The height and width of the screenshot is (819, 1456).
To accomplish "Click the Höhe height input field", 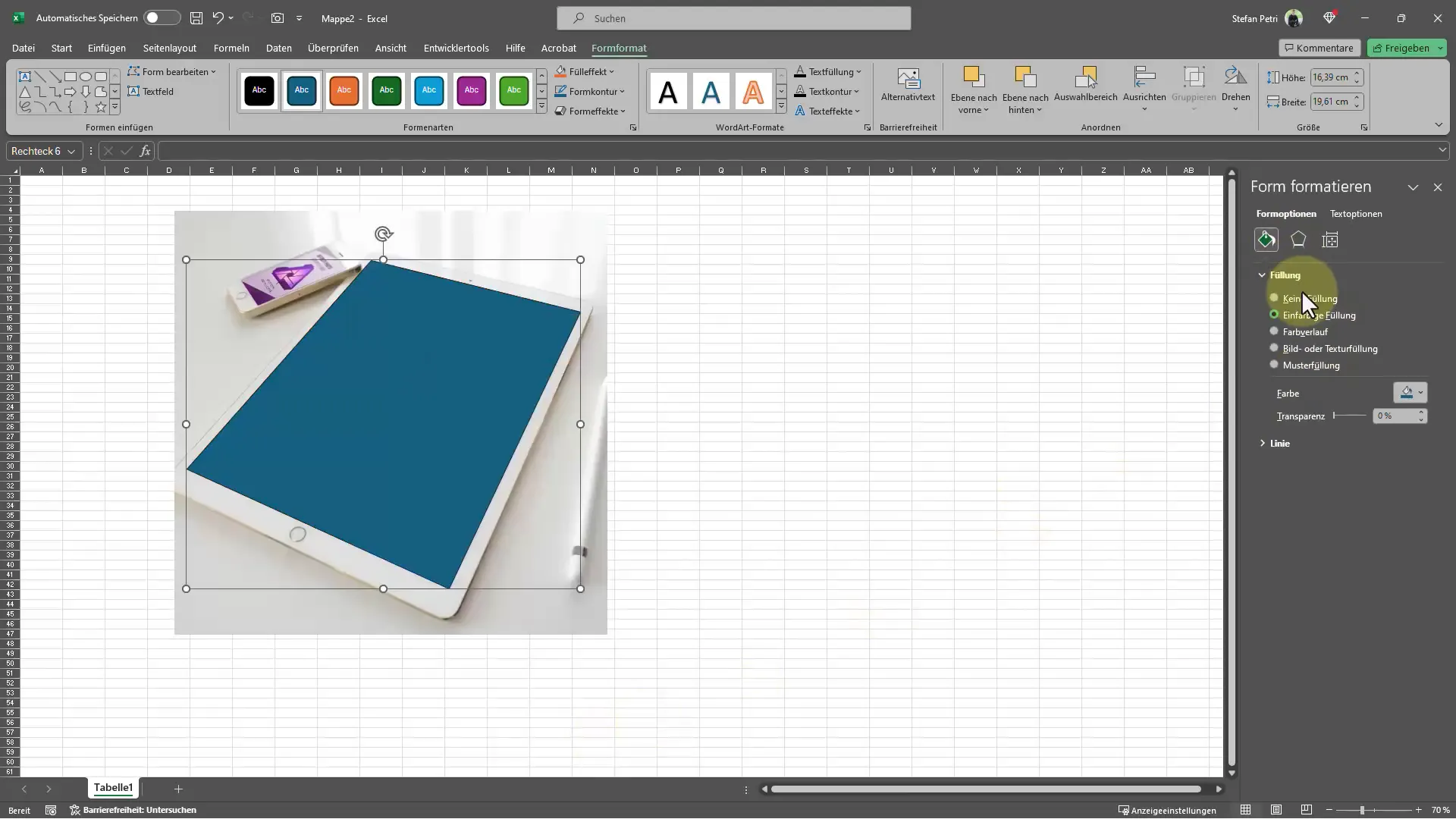I will (1332, 77).
